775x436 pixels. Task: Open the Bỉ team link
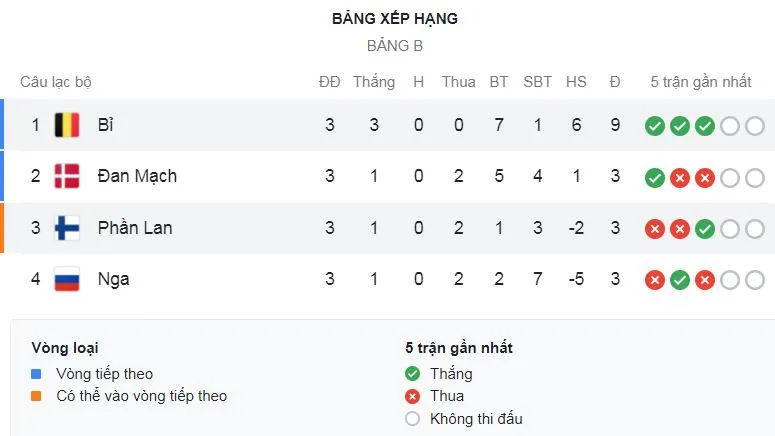point(106,125)
